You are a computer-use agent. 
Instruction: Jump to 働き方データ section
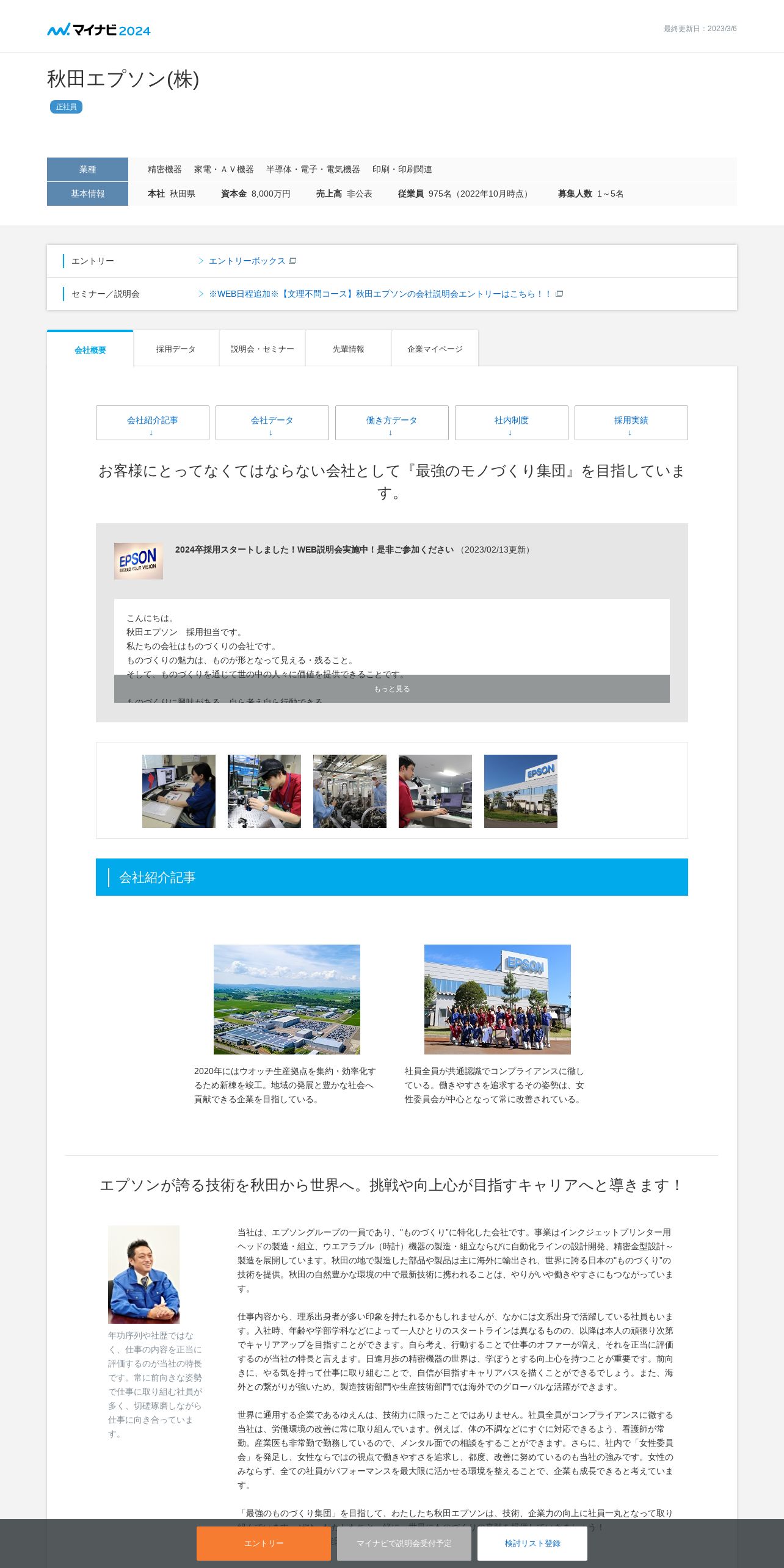pos(392,423)
